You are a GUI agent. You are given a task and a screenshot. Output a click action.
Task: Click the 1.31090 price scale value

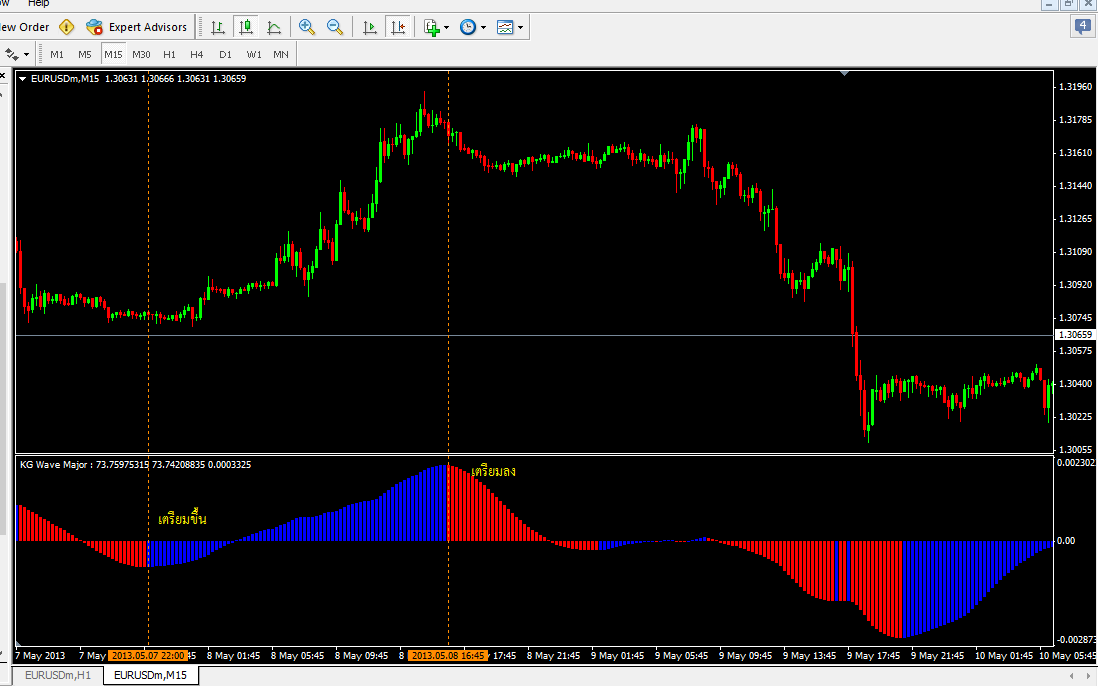pyautogui.click(x=1076, y=252)
